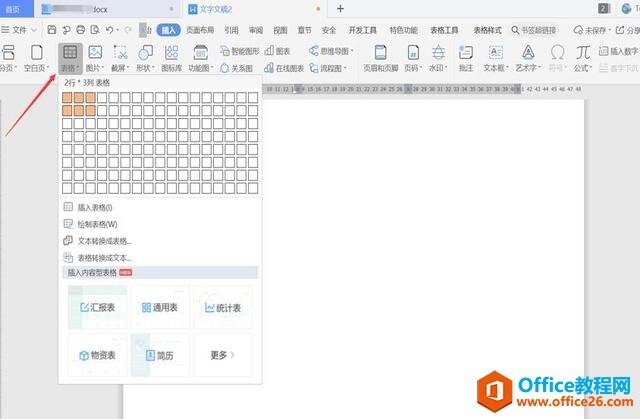
Task: Choose 绘制表格(W) from the table menu
Action: coord(96,224)
